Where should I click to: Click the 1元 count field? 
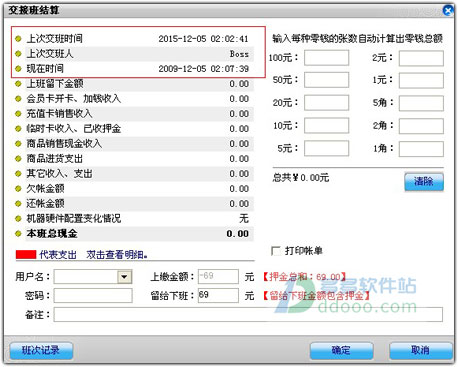click(421, 81)
